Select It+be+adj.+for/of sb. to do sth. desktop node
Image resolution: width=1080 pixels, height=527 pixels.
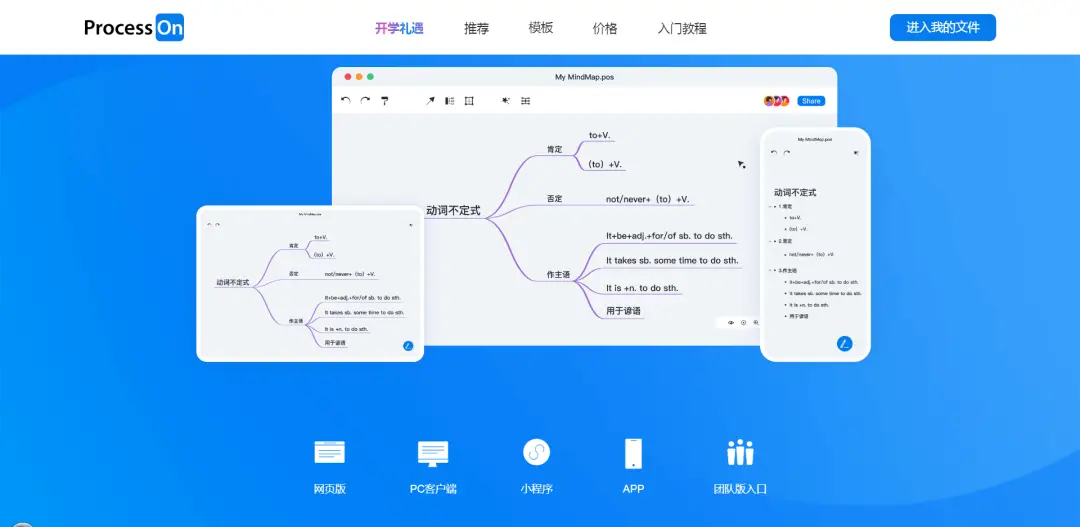pos(669,236)
